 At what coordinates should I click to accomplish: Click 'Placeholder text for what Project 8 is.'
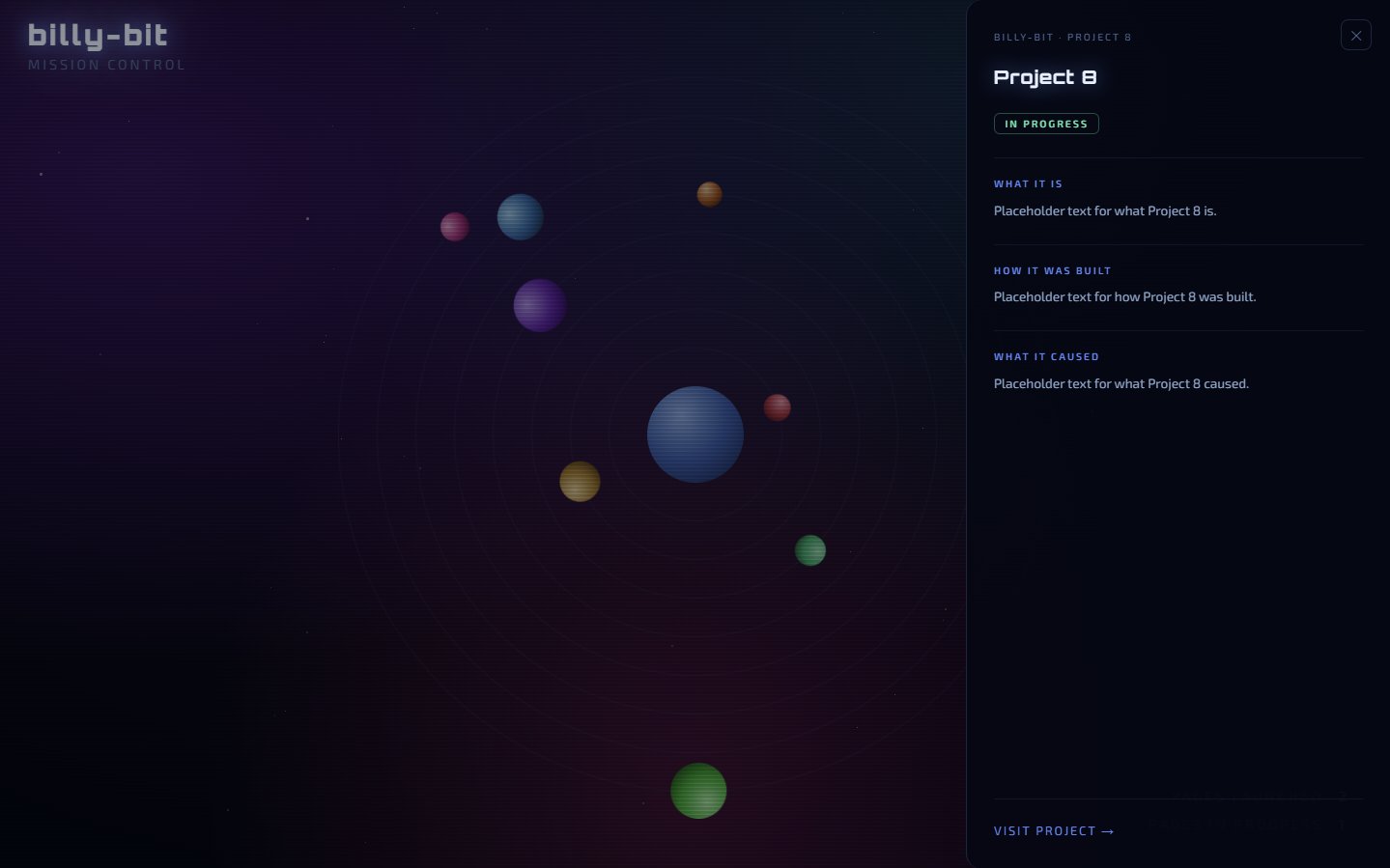click(x=1105, y=210)
